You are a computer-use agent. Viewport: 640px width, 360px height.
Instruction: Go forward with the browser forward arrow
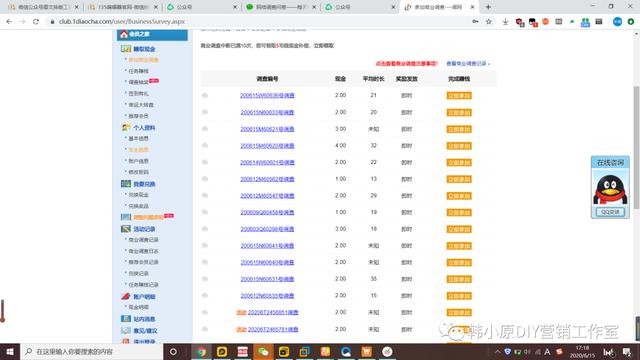(22, 22)
